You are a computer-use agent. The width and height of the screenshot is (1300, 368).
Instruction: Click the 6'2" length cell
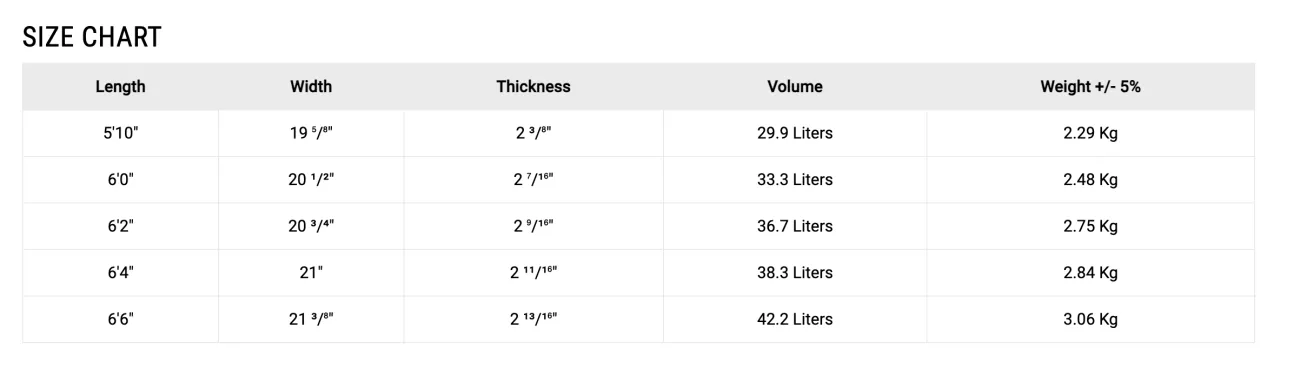121,226
